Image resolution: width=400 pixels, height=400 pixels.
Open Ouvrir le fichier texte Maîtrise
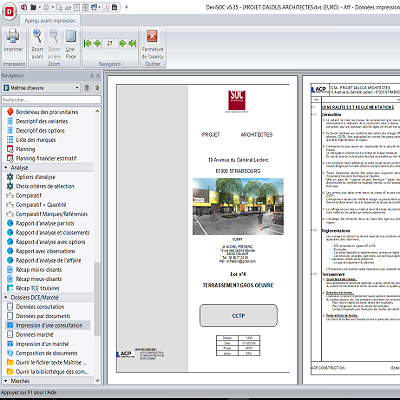pyautogui.click(x=51, y=362)
